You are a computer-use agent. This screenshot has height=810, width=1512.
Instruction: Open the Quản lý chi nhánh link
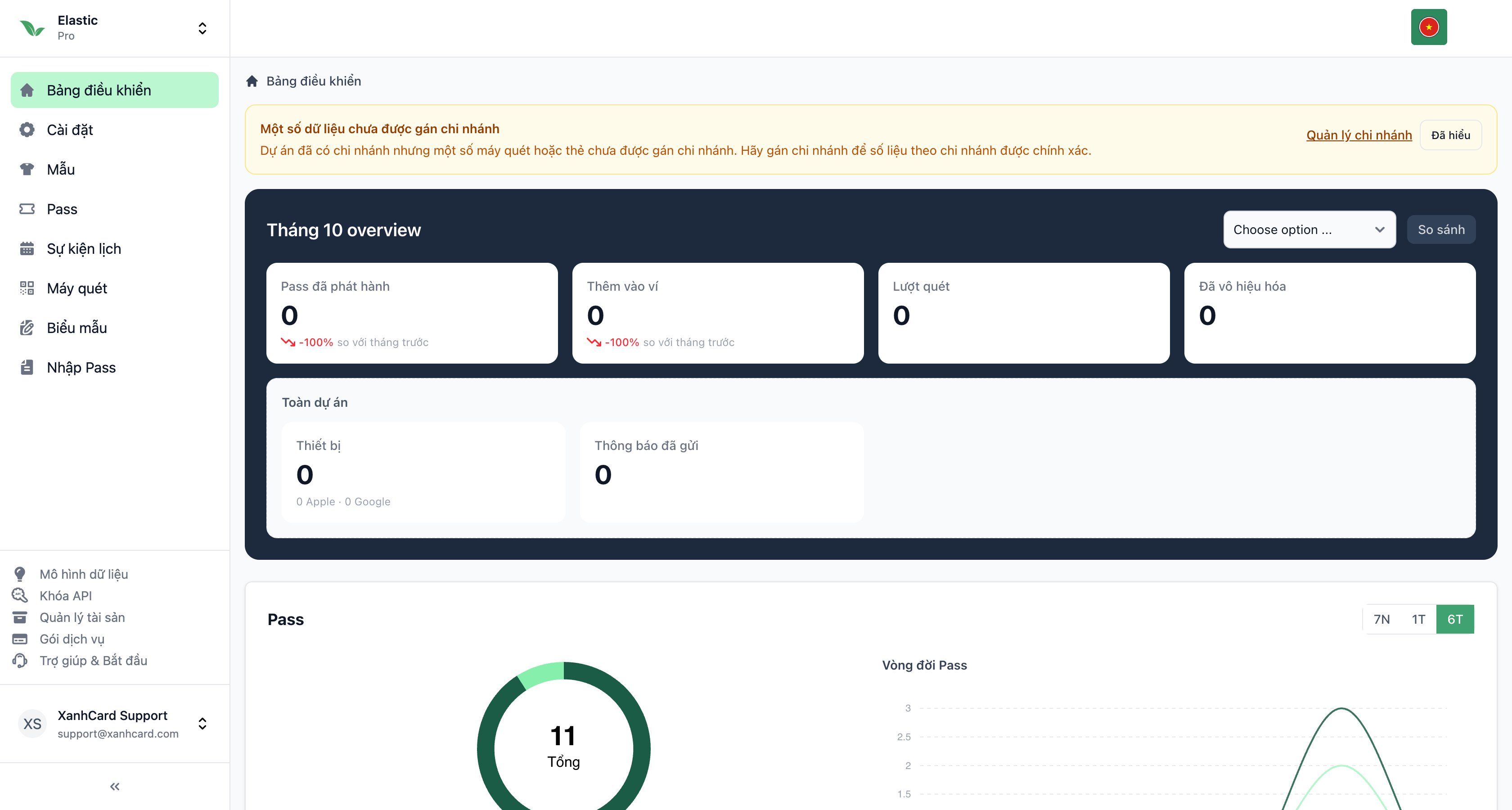point(1359,135)
